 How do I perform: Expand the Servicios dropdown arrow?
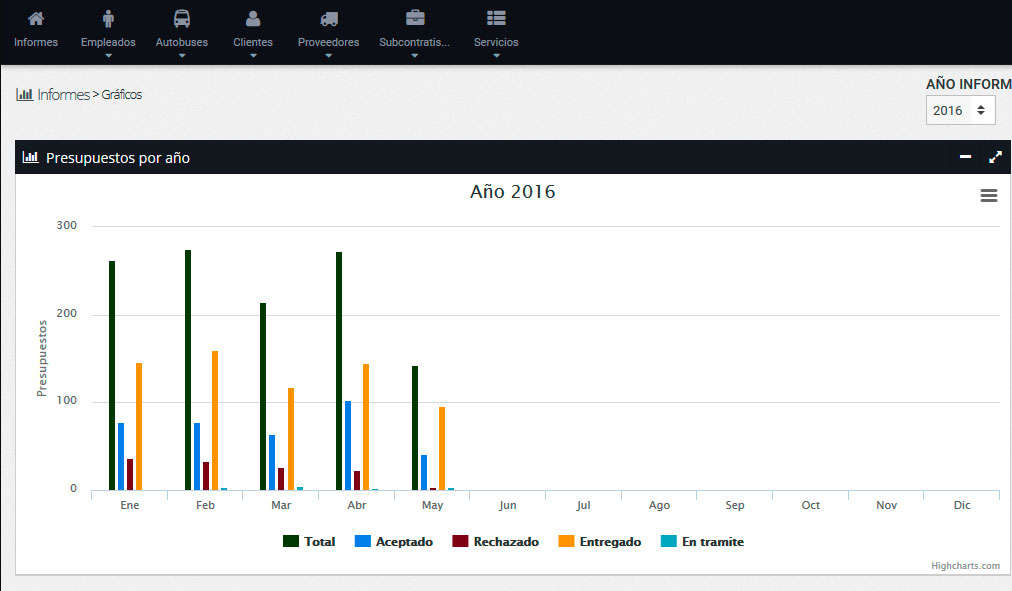tap(496, 56)
